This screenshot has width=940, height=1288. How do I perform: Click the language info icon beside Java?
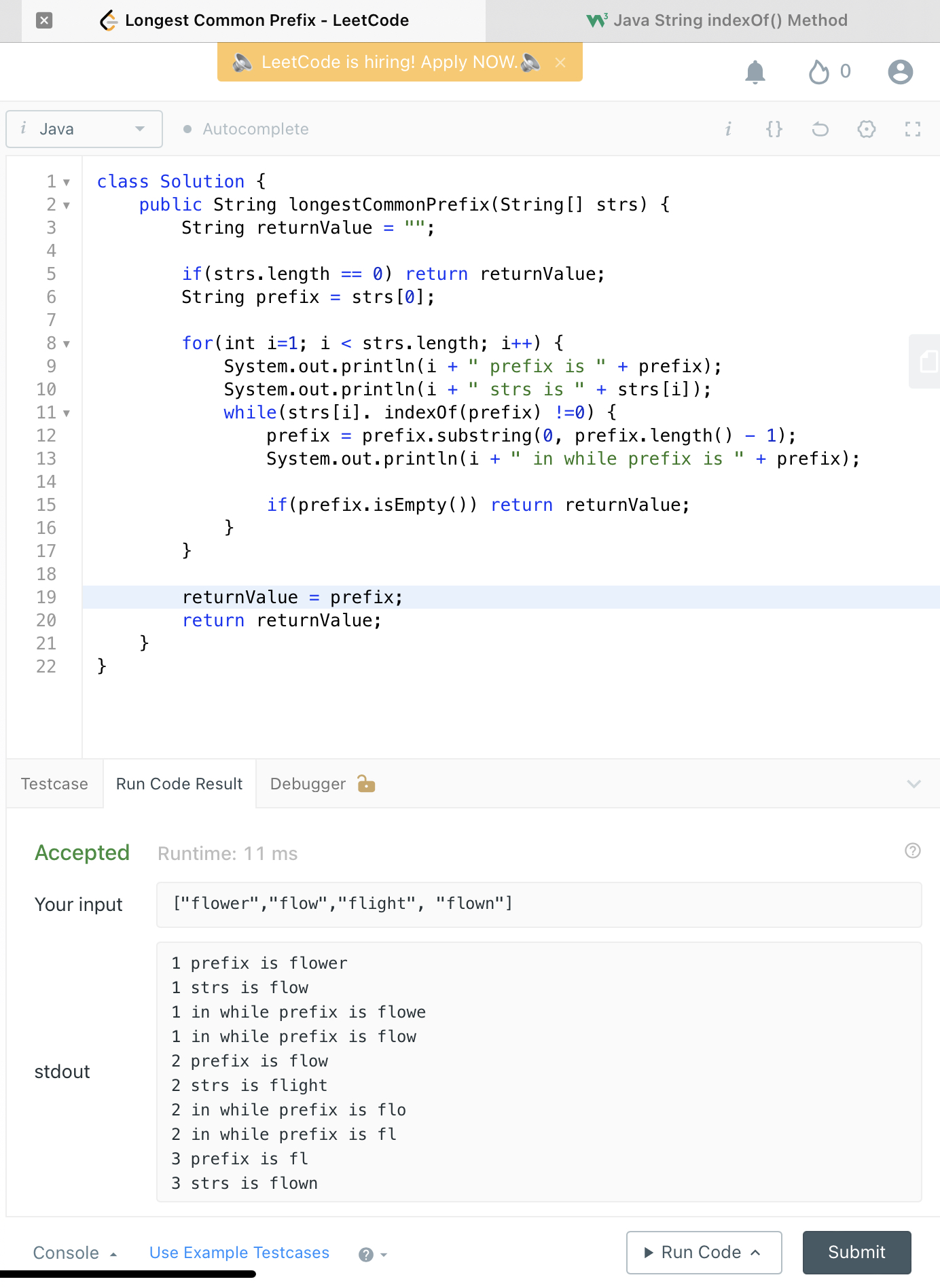(x=24, y=128)
